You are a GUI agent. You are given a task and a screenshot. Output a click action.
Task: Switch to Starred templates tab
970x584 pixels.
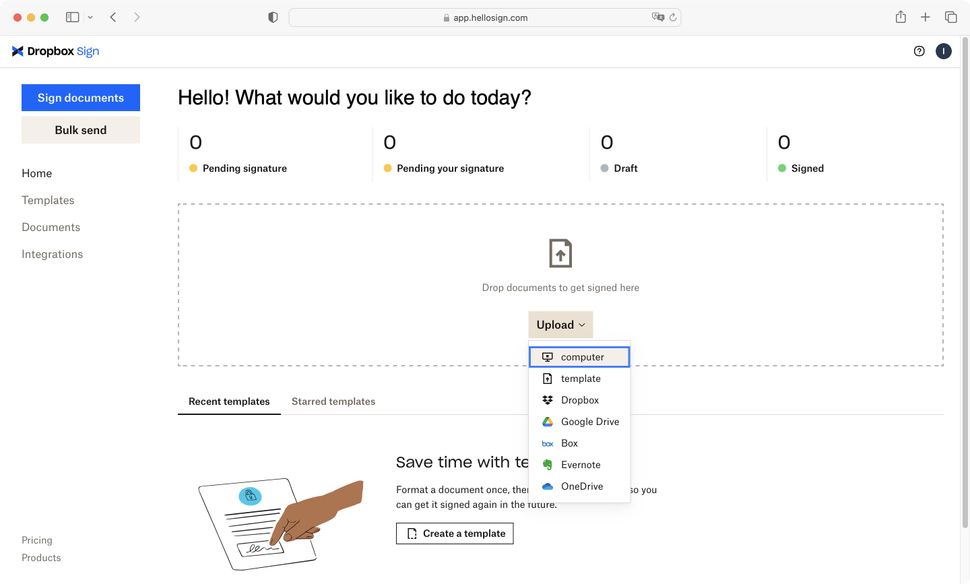pos(333,402)
